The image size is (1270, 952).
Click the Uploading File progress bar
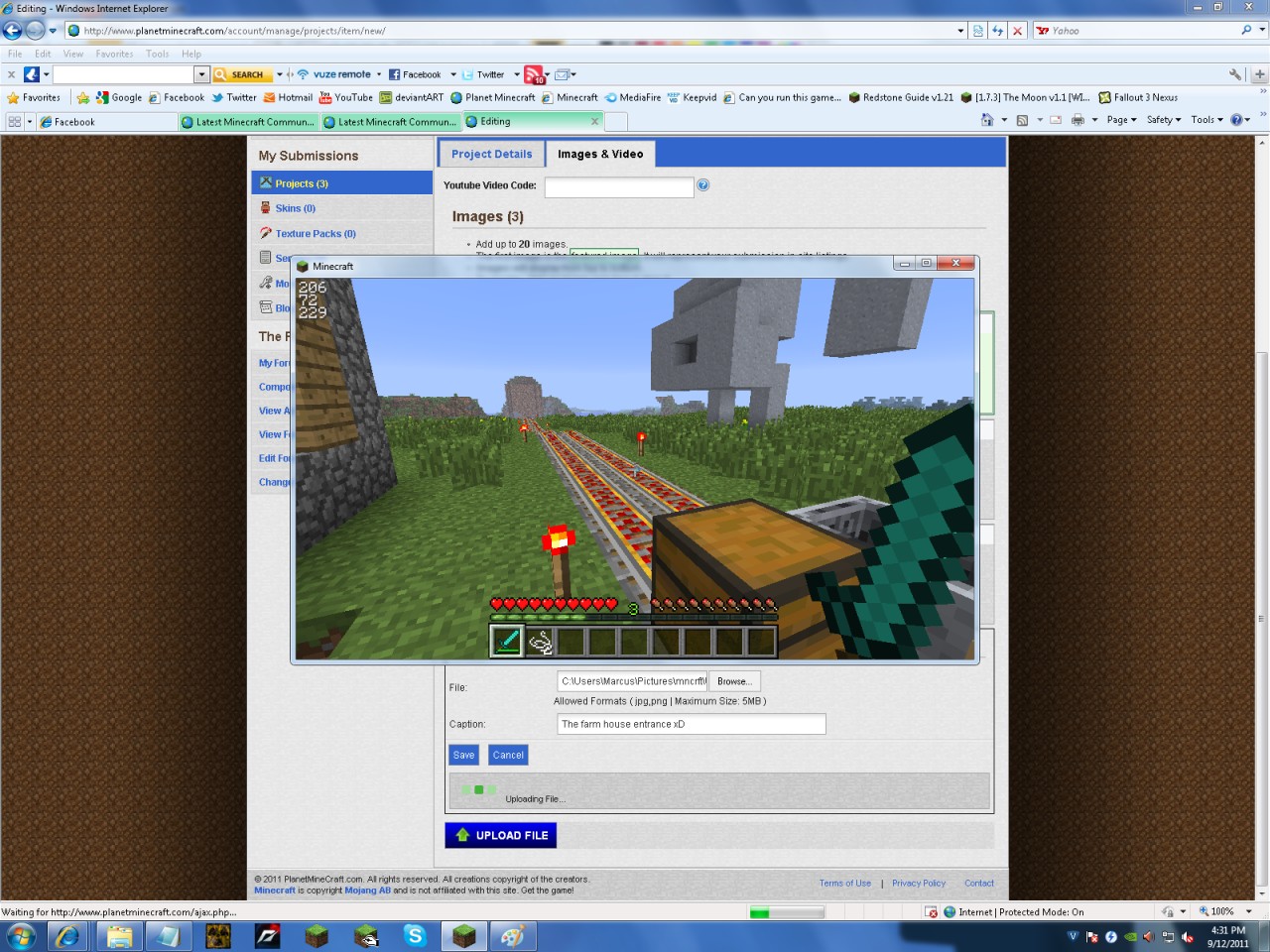(x=718, y=791)
